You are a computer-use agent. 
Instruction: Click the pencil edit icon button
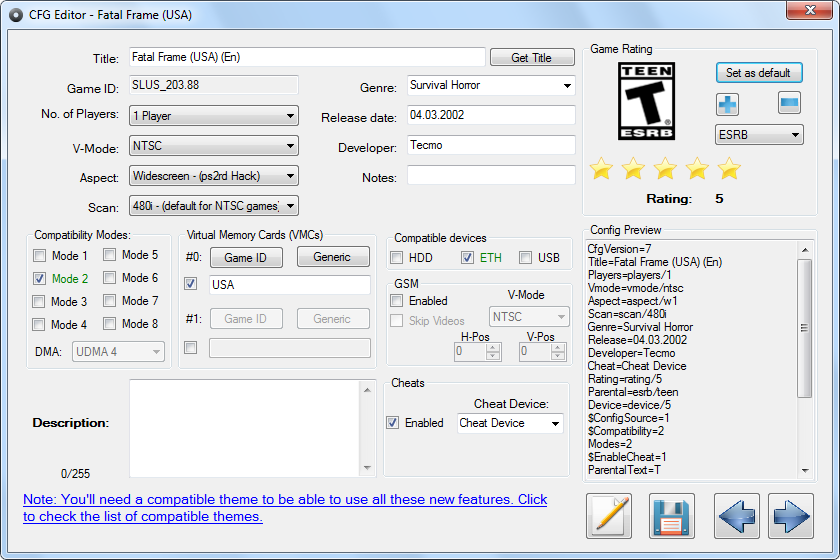click(609, 516)
